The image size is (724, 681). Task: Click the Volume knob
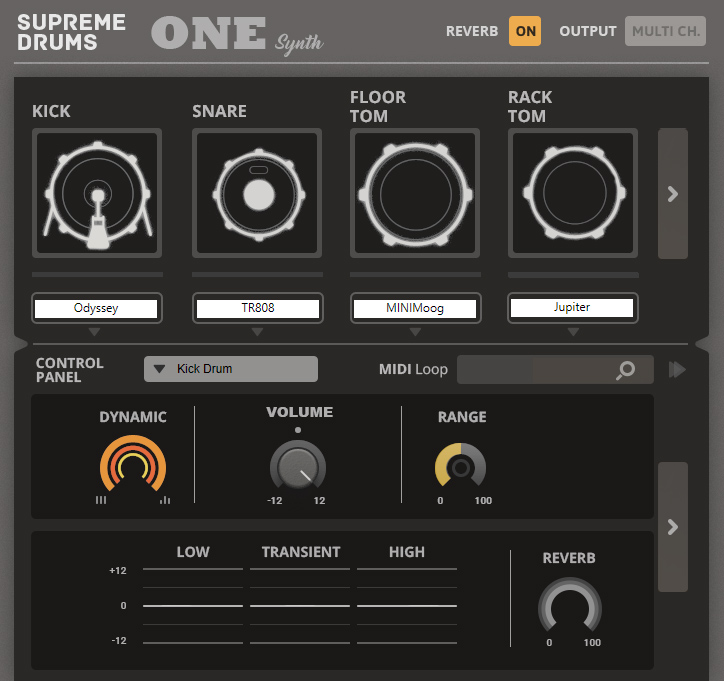pyautogui.click(x=297, y=467)
